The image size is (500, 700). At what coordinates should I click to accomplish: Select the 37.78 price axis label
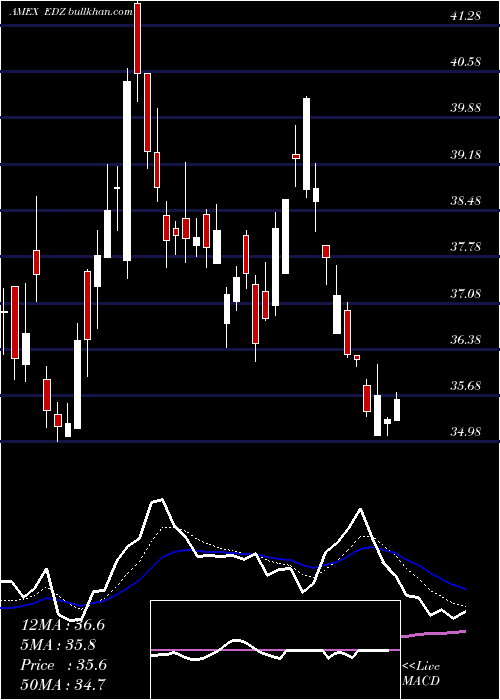(x=465, y=247)
